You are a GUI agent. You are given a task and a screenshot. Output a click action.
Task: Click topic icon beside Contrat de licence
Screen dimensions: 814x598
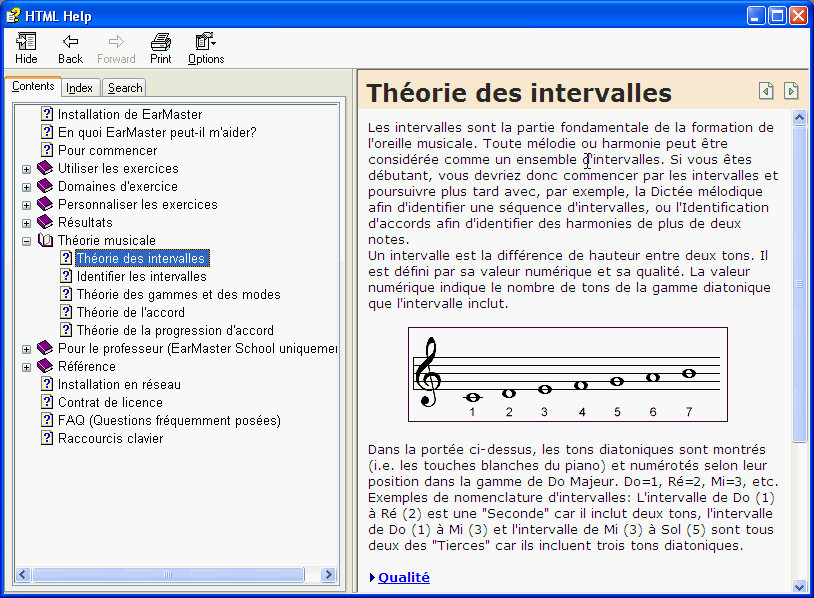coord(47,402)
